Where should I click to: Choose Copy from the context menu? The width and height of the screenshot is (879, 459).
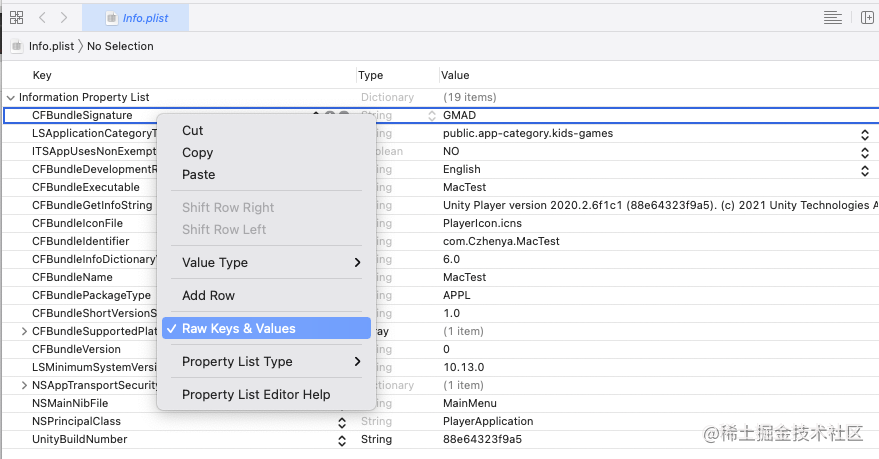point(197,153)
